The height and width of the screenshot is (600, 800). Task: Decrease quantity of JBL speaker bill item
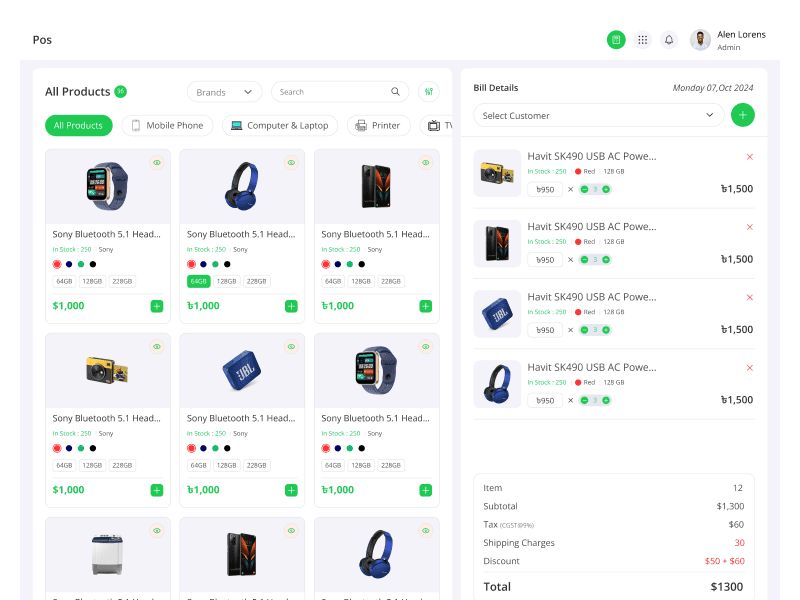pos(585,330)
